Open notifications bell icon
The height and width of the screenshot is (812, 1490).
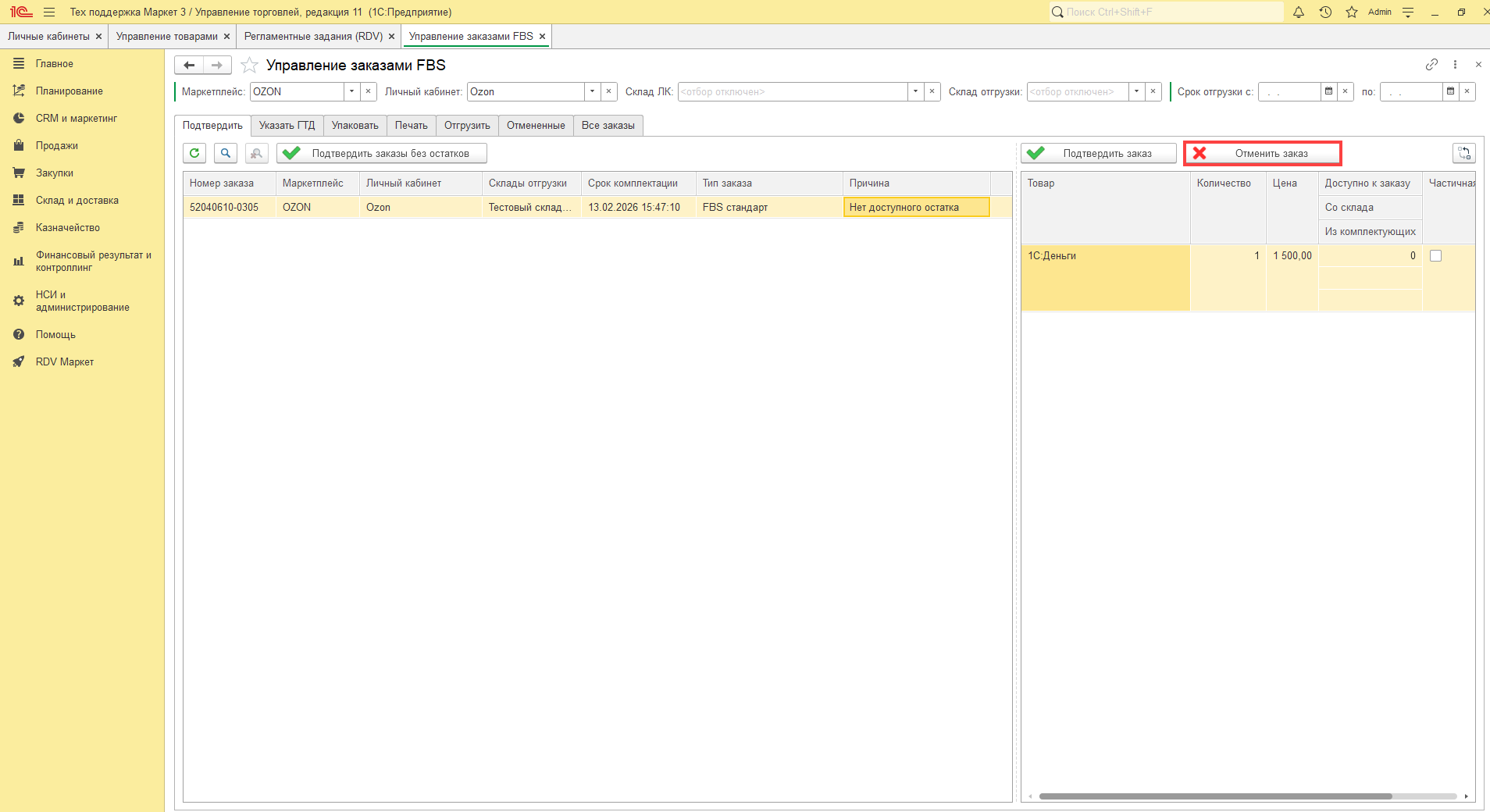point(1299,12)
